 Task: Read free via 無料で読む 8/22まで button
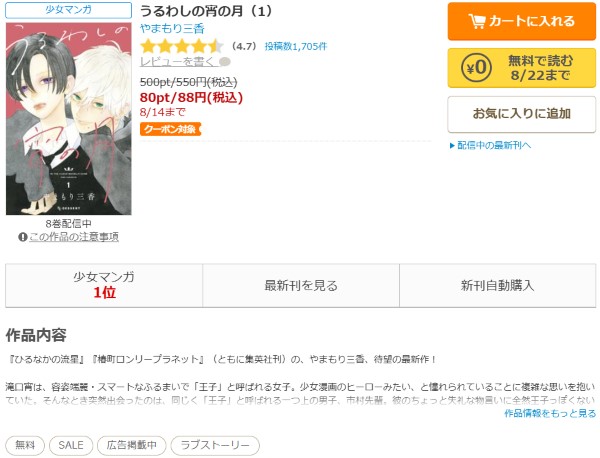click(x=522, y=68)
